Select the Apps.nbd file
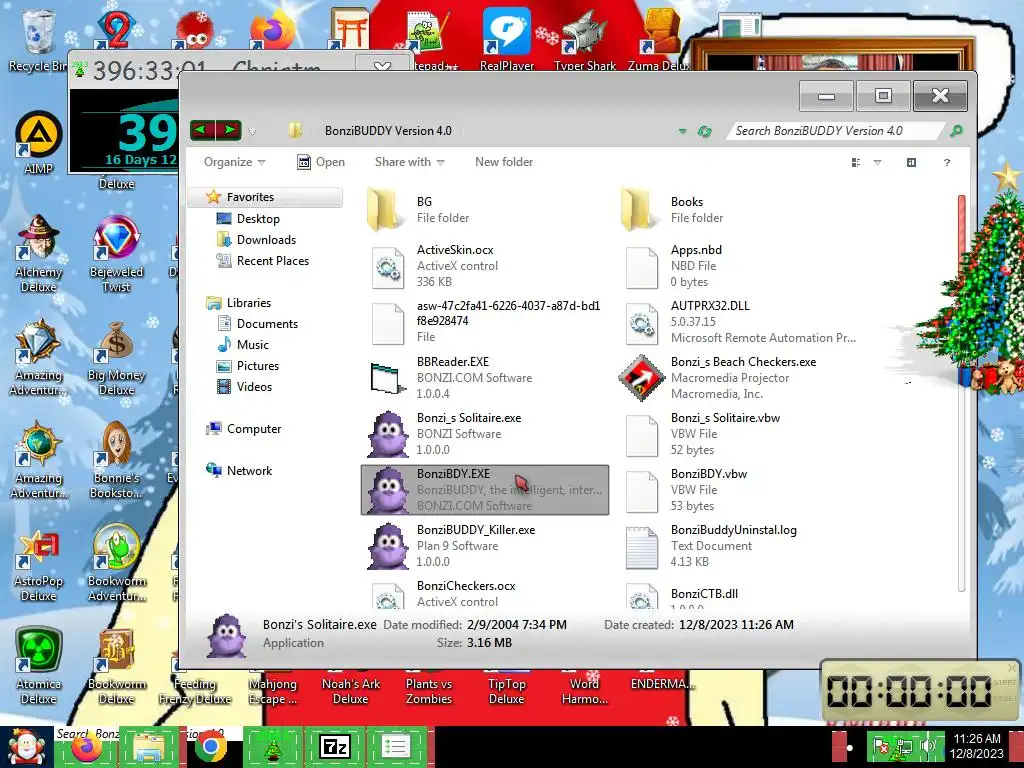This screenshot has width=1024, height=768. click(x=739, y=266)
